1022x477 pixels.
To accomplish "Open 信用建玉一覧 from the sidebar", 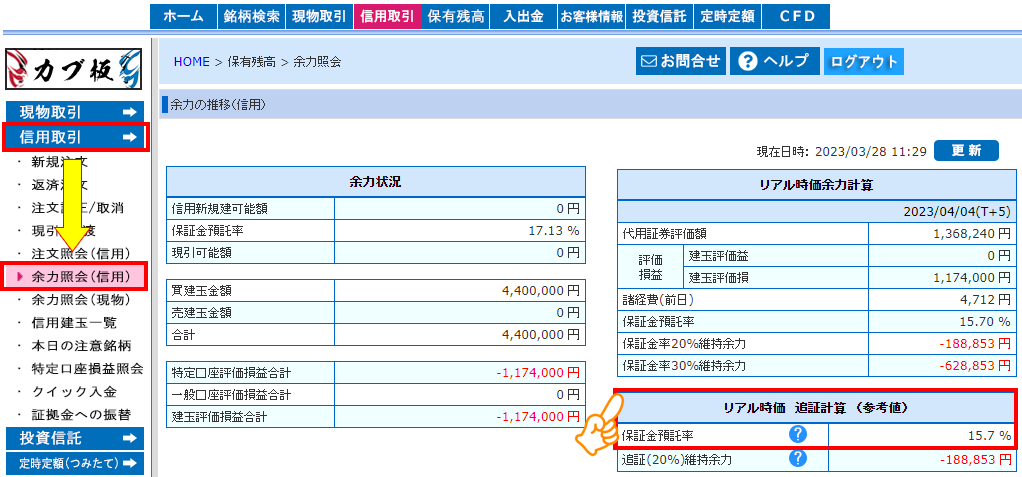I will [74, 322].
